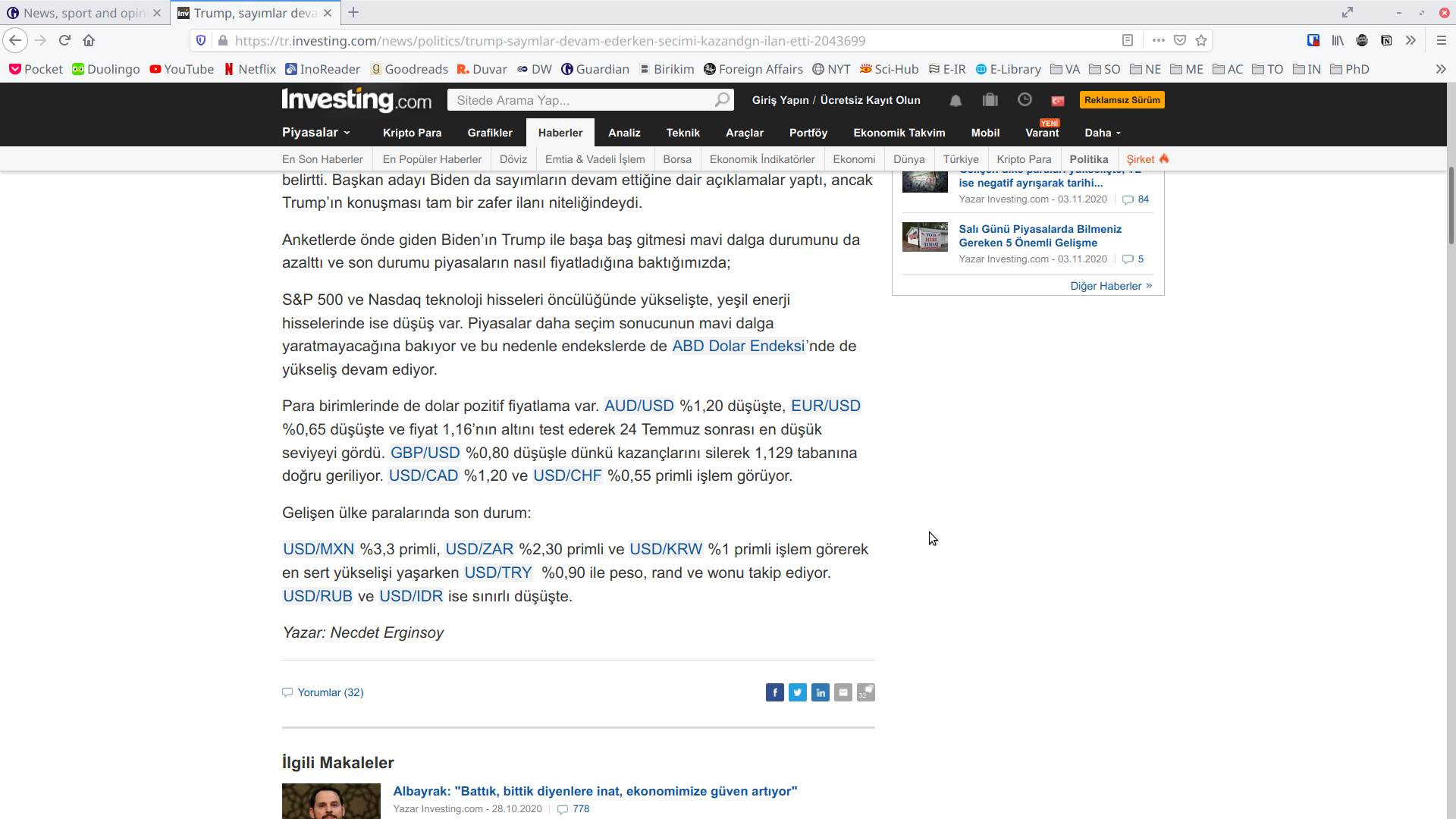This screenshot has height=819, width=1456.
Task: Open the portfolio briefcase icon
Action: [x=990, y=99]
